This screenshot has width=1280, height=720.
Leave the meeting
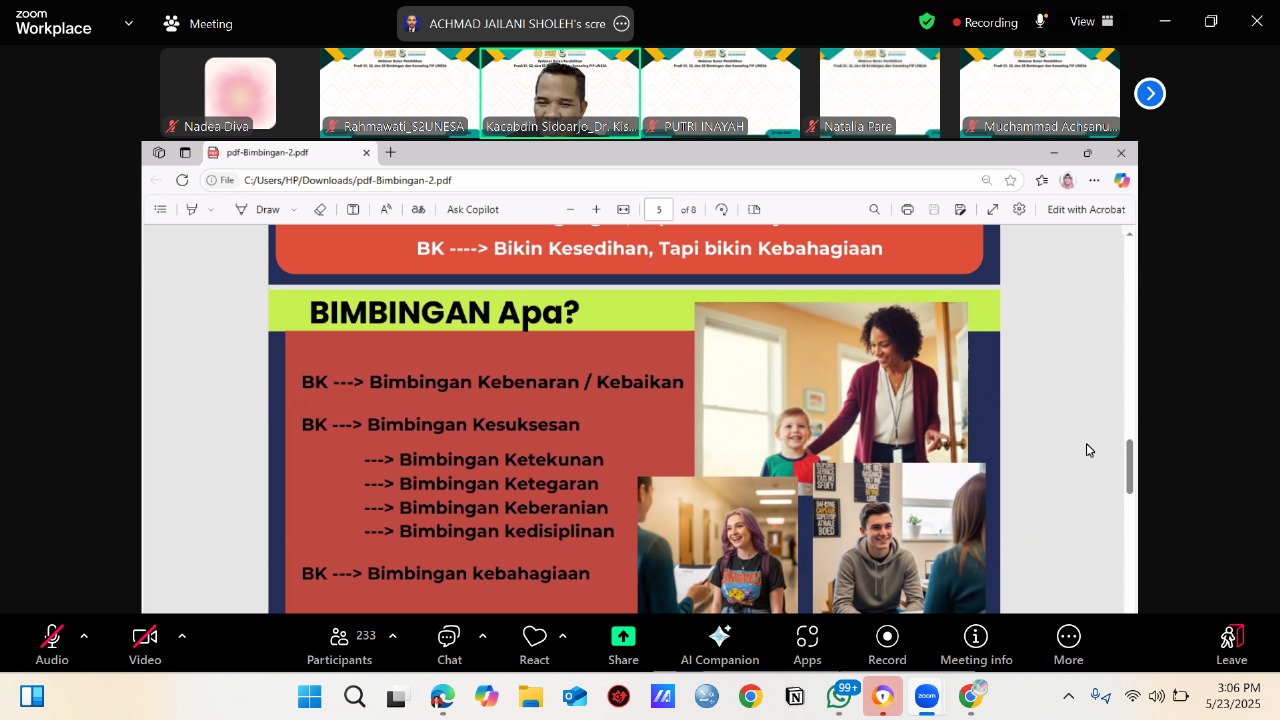[1231, 645]
